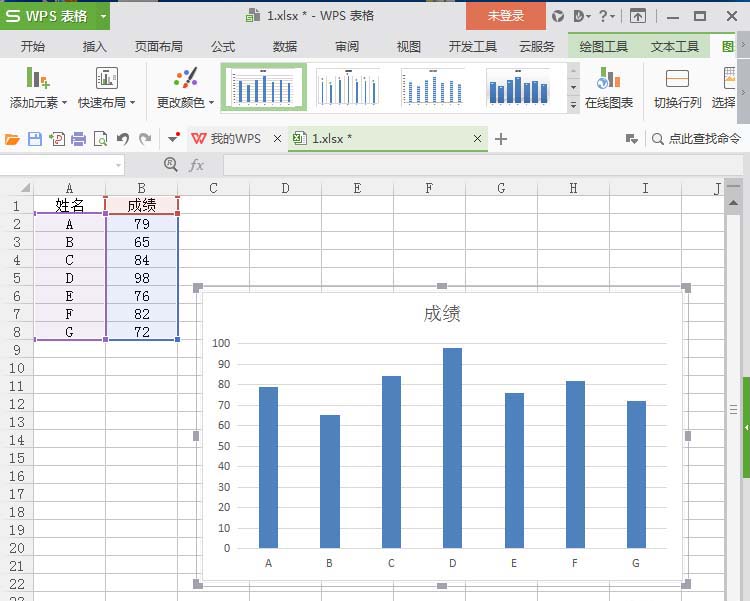This screenshot has height=601, width=750.
Task: Click the fx insert function icon
Action: (196, 165)
